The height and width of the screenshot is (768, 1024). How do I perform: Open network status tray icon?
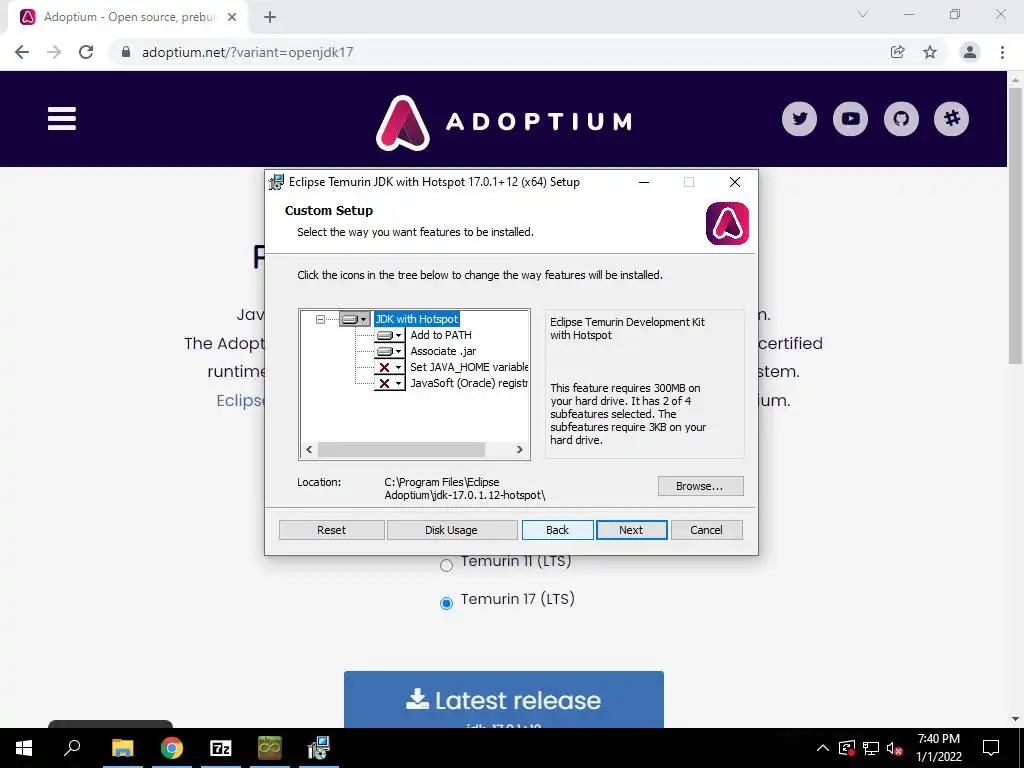click(871, 748)
